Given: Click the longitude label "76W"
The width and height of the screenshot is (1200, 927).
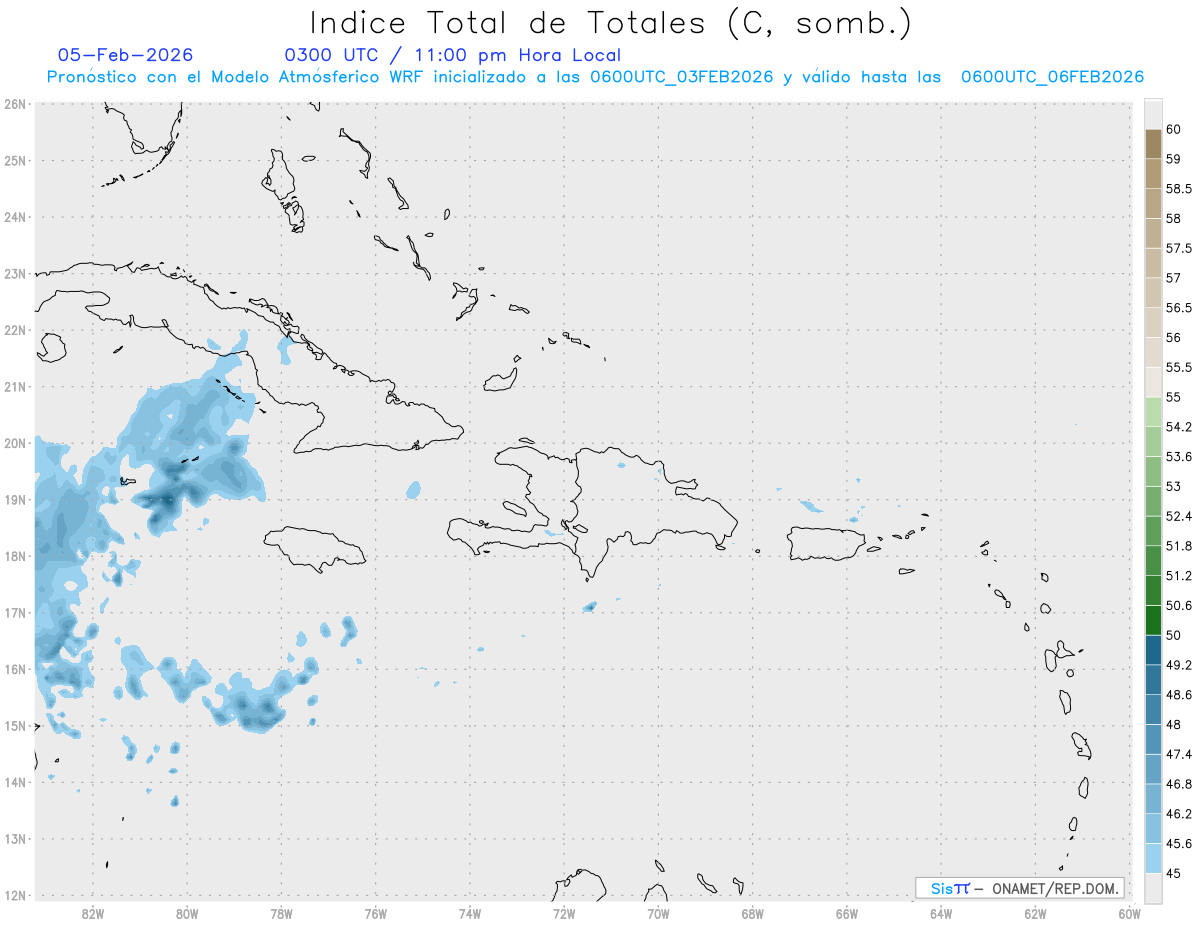Looking at the screenshot, I should [x=376, y=914].
